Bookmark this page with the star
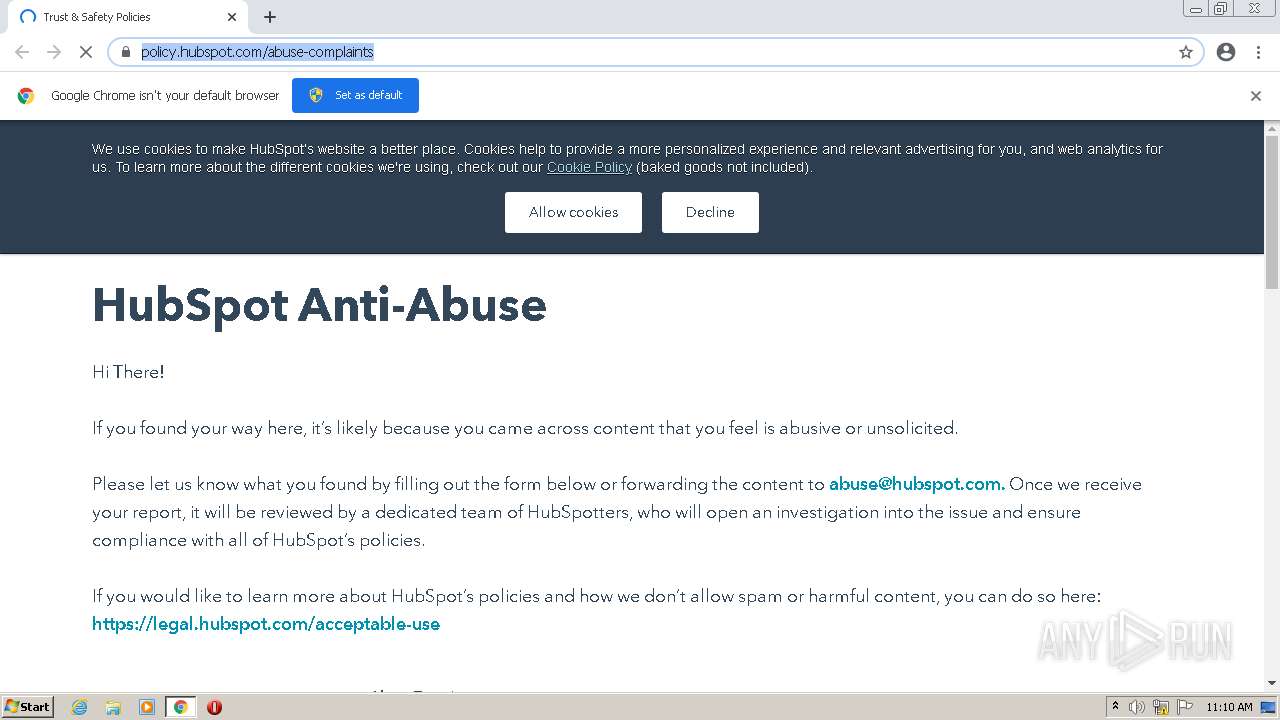The width and height of the screenshot is (1280, 720). tap(1186, 52)
